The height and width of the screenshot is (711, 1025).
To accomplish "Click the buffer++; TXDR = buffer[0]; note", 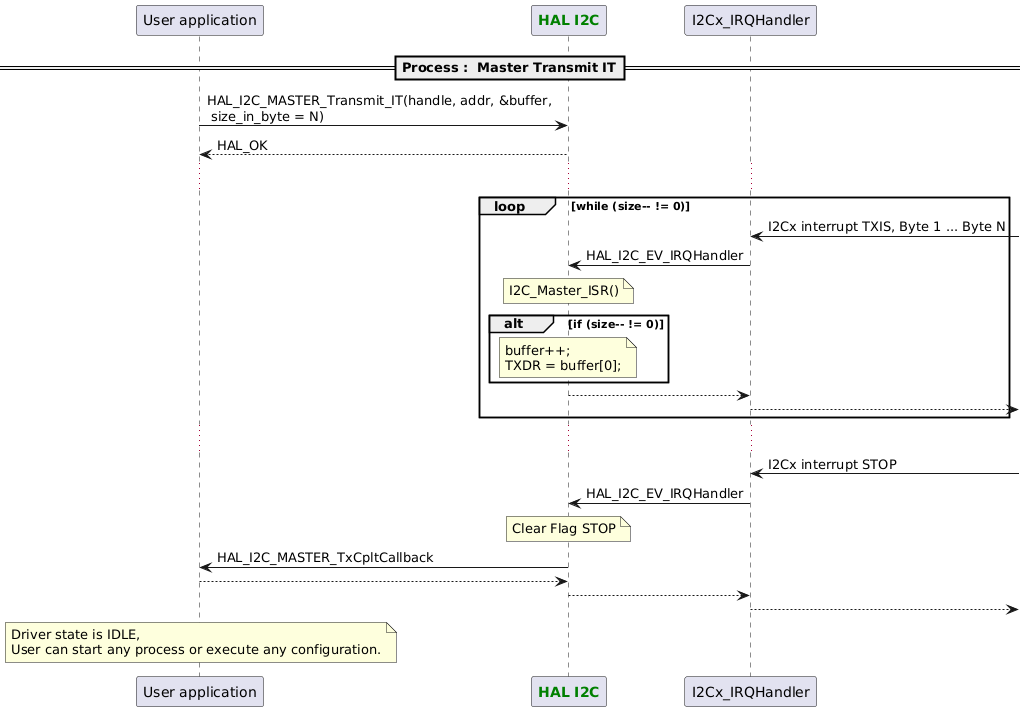I will pos(565,357).
